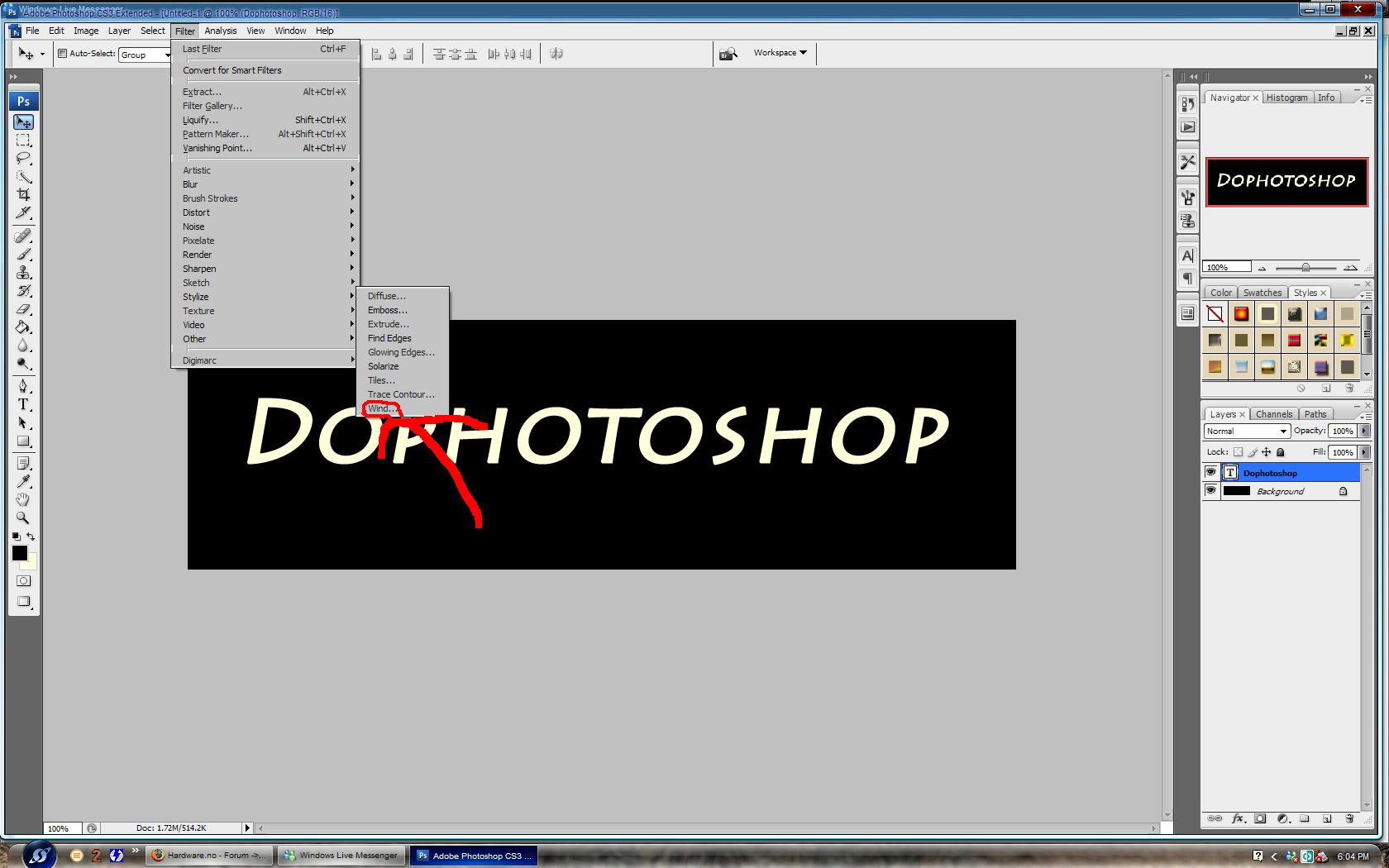1389x868 pixels.
Task: Toggle Lock transparent pixels
Action: (x=1238, y=452)
